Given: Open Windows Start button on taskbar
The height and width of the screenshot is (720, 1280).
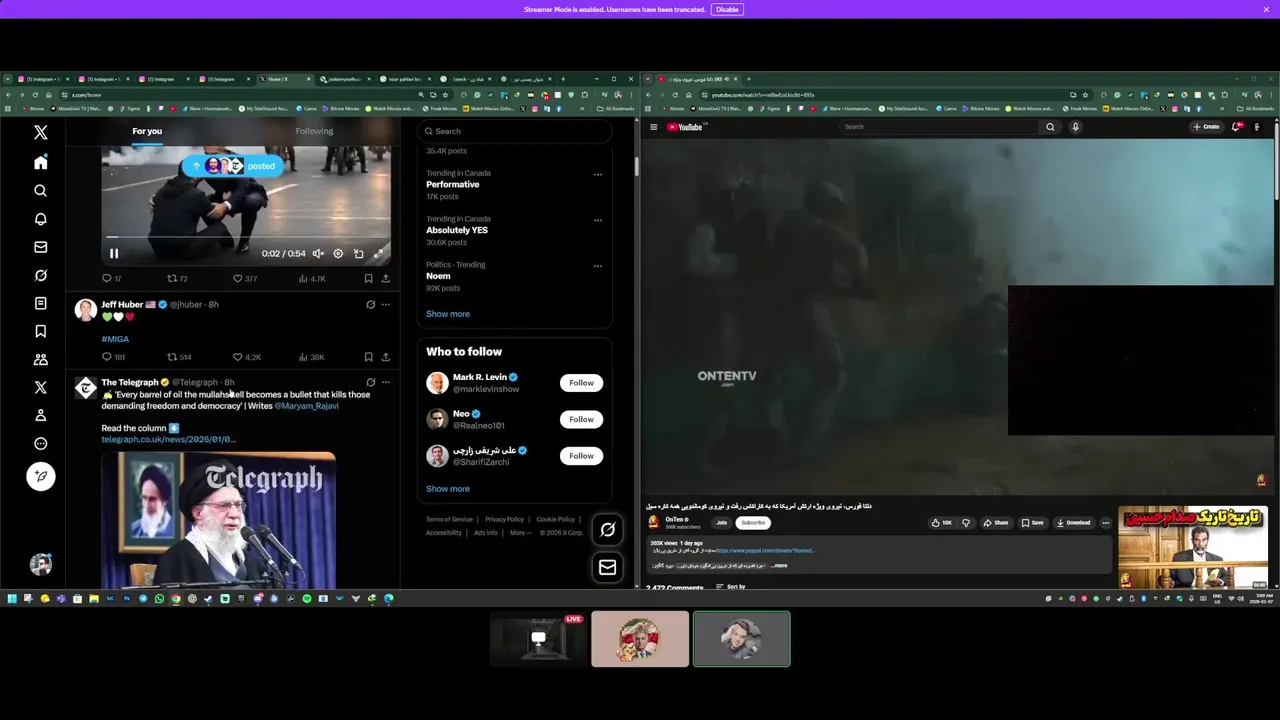Looking at the screenshot, I should coord(12,599).
